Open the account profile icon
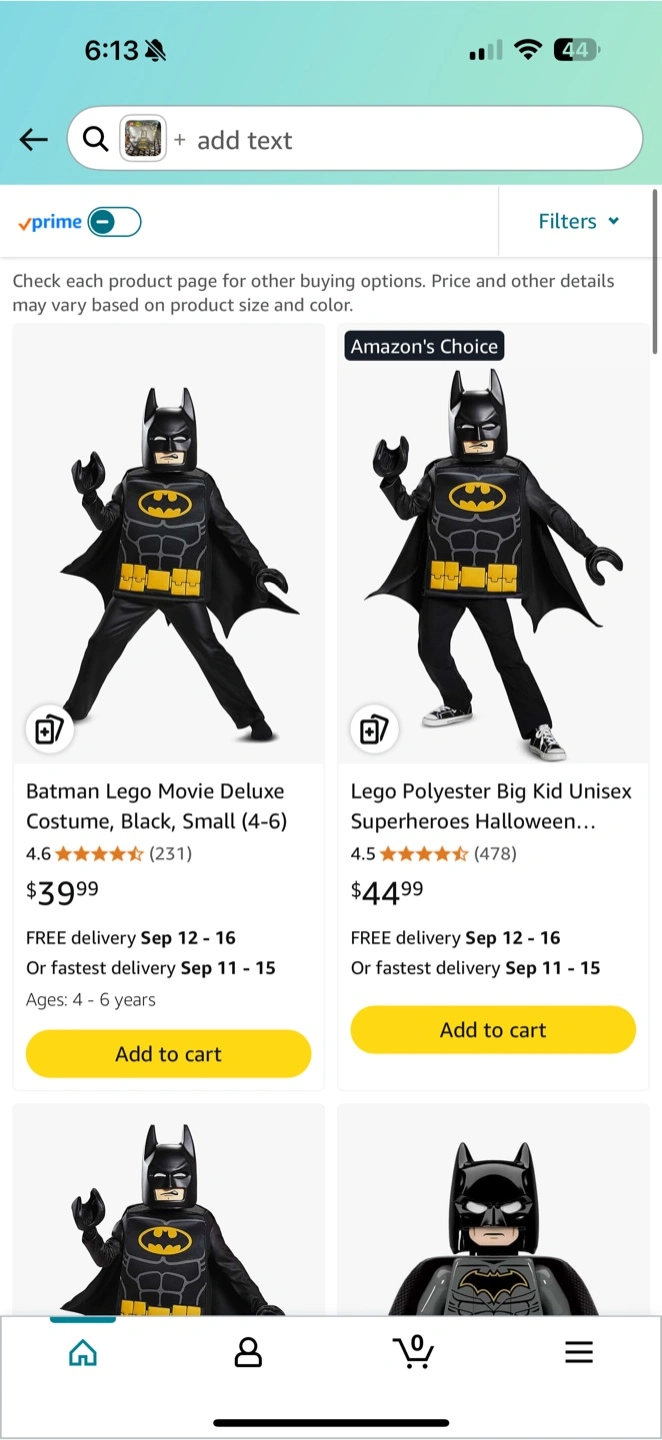Viewport: 662px width, 1440px height. coord(248,1353)
